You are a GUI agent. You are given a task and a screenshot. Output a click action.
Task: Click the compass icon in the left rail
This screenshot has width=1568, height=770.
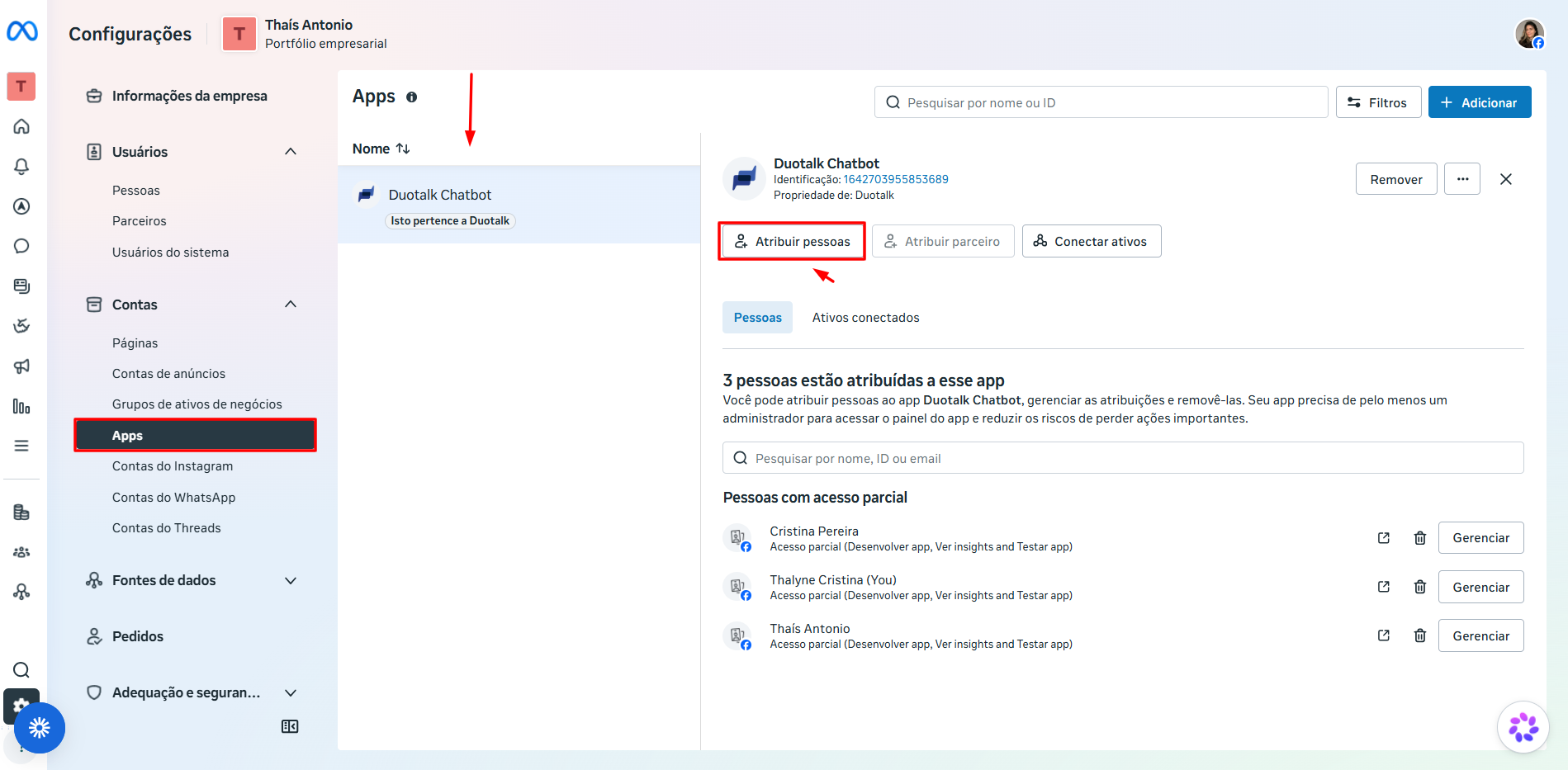tap(21, 206)
